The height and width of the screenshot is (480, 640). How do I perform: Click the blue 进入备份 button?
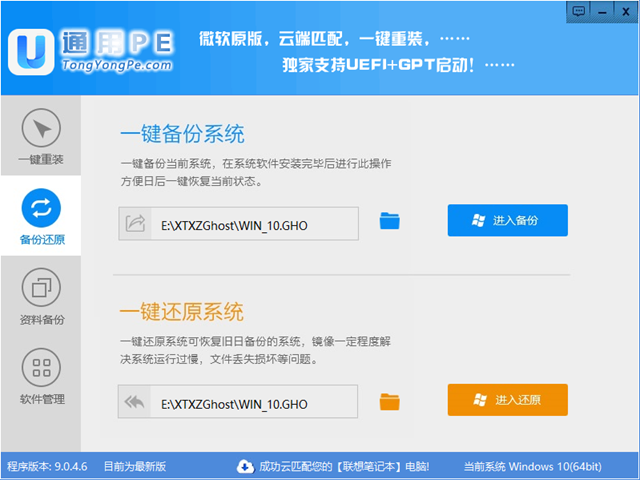[507, 220]
